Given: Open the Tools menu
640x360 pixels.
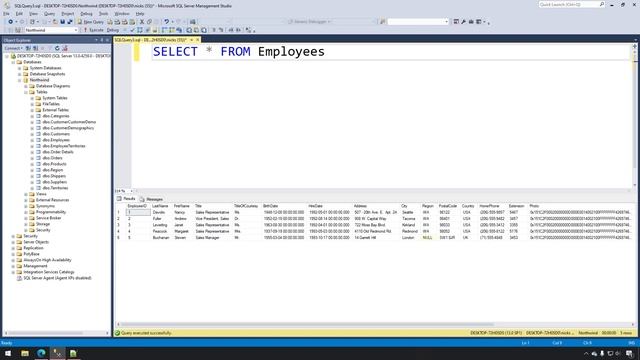Looking at the screenshot, I should [x=104, y=13].
